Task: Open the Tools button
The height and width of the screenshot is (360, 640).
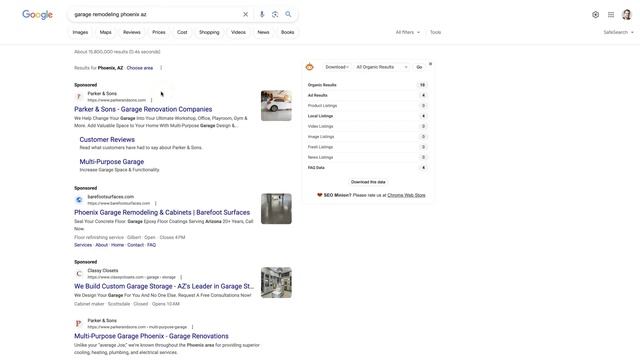Action: (436, 32)
